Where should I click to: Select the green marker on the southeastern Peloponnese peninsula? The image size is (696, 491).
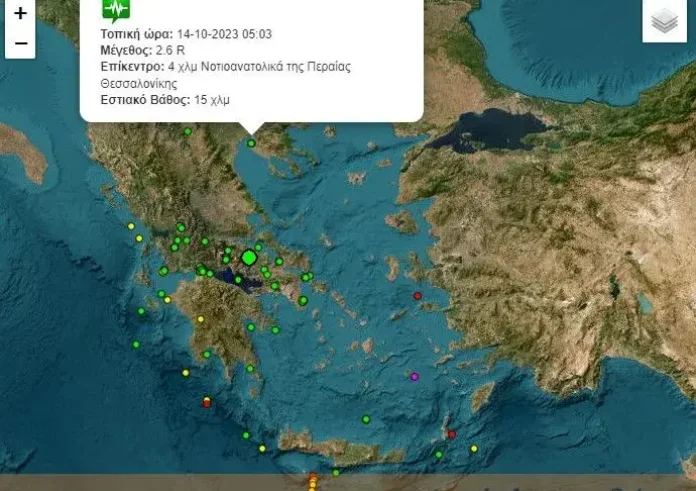pos(250,369)
